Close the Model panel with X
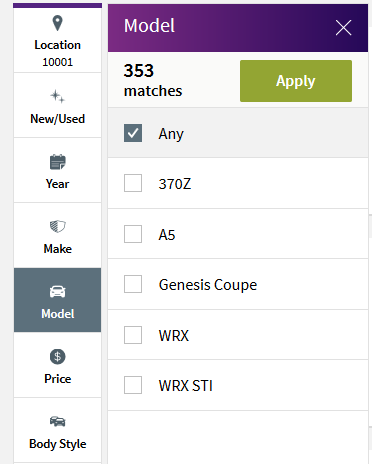372x464 pixels. pyautogui.click(x=343, y=27)
